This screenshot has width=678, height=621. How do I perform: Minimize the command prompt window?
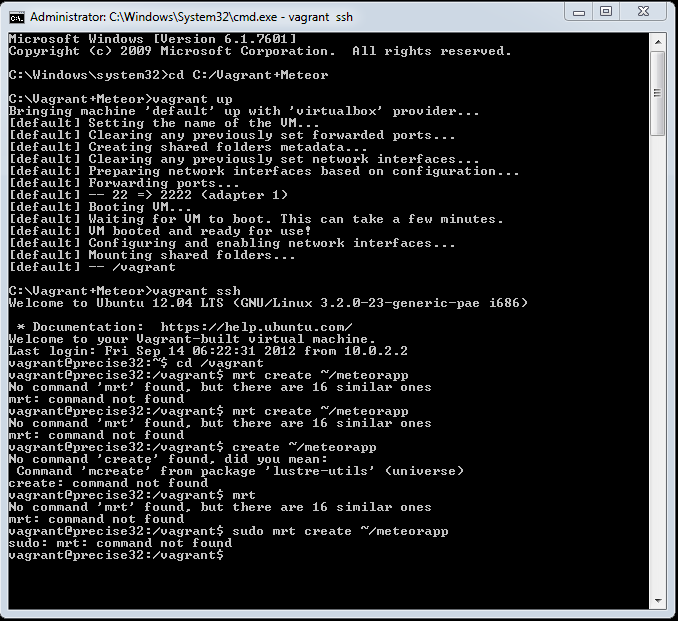coord(579,12)
